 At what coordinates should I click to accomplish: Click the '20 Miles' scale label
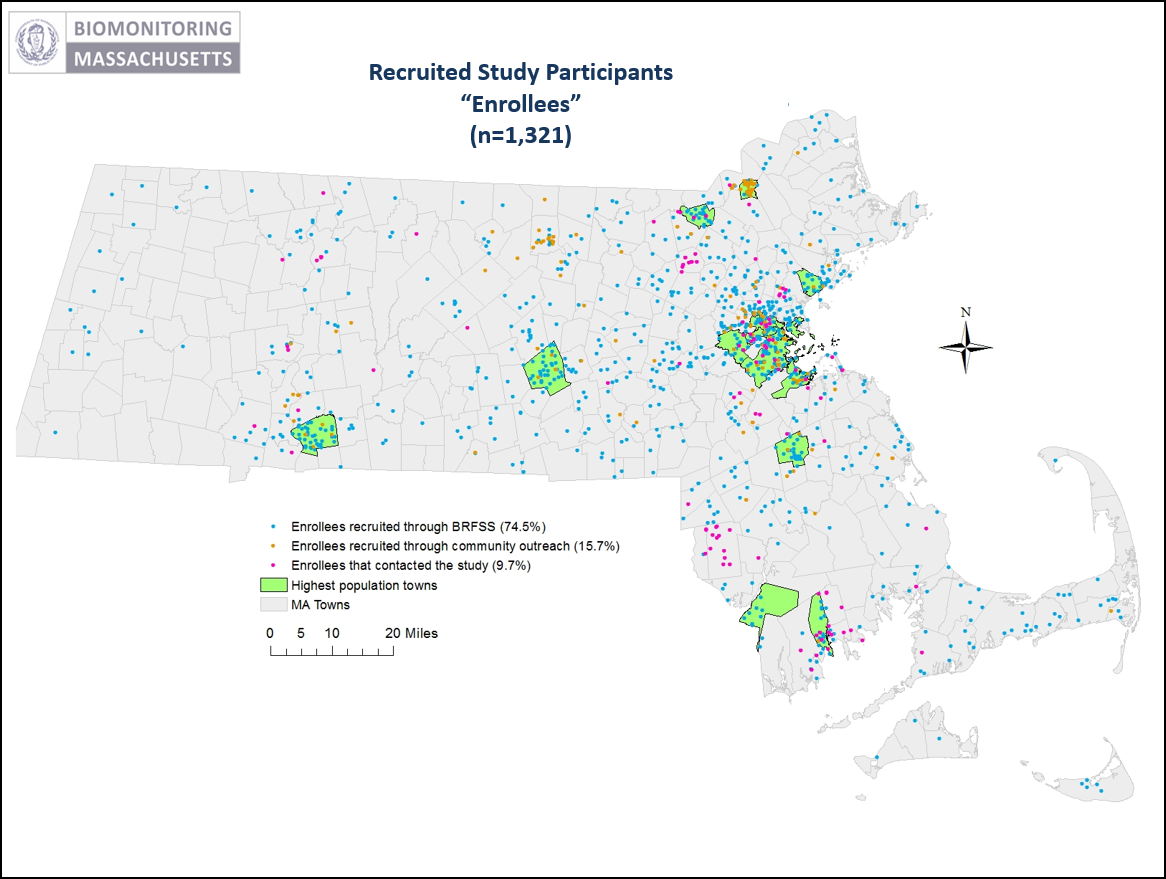[x=411, y=633]
